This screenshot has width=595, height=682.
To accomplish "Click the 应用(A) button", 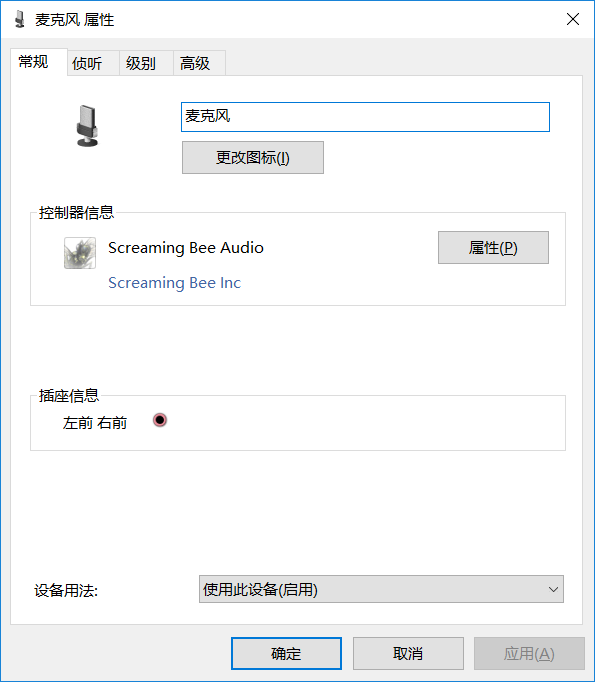I will [529, 653].
